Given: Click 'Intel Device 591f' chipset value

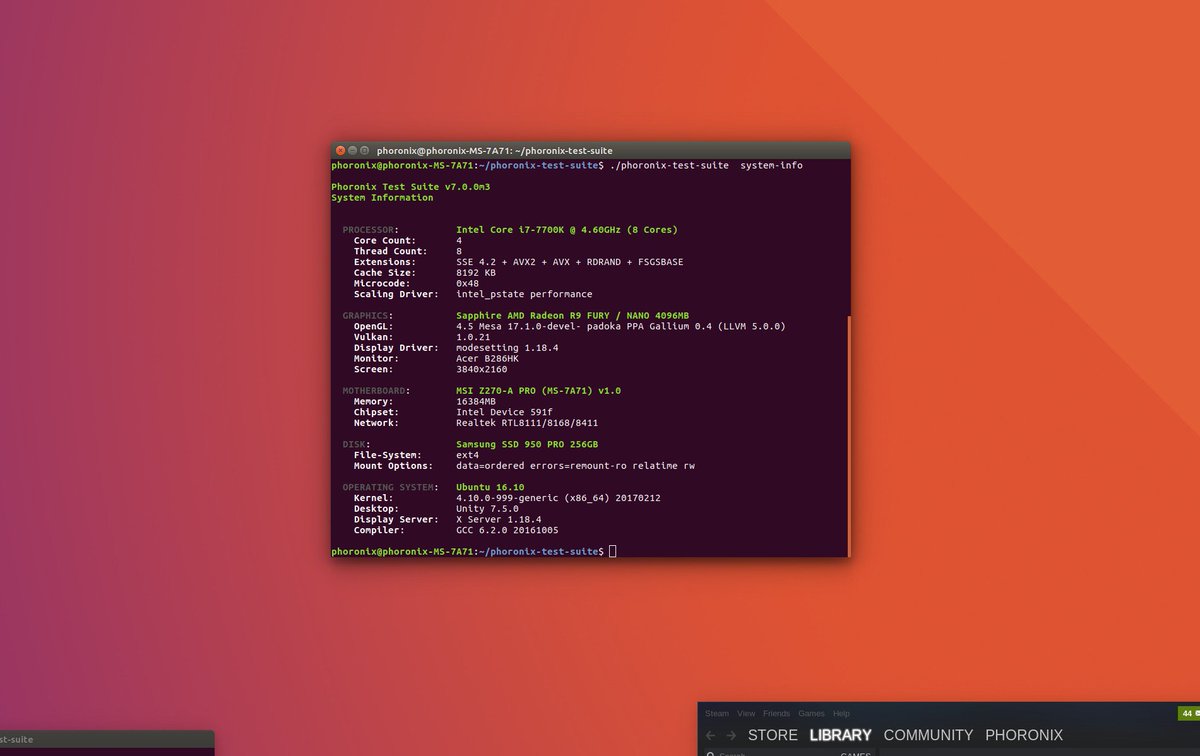Looking at the screenshot, I should click(x=504, y=412).
